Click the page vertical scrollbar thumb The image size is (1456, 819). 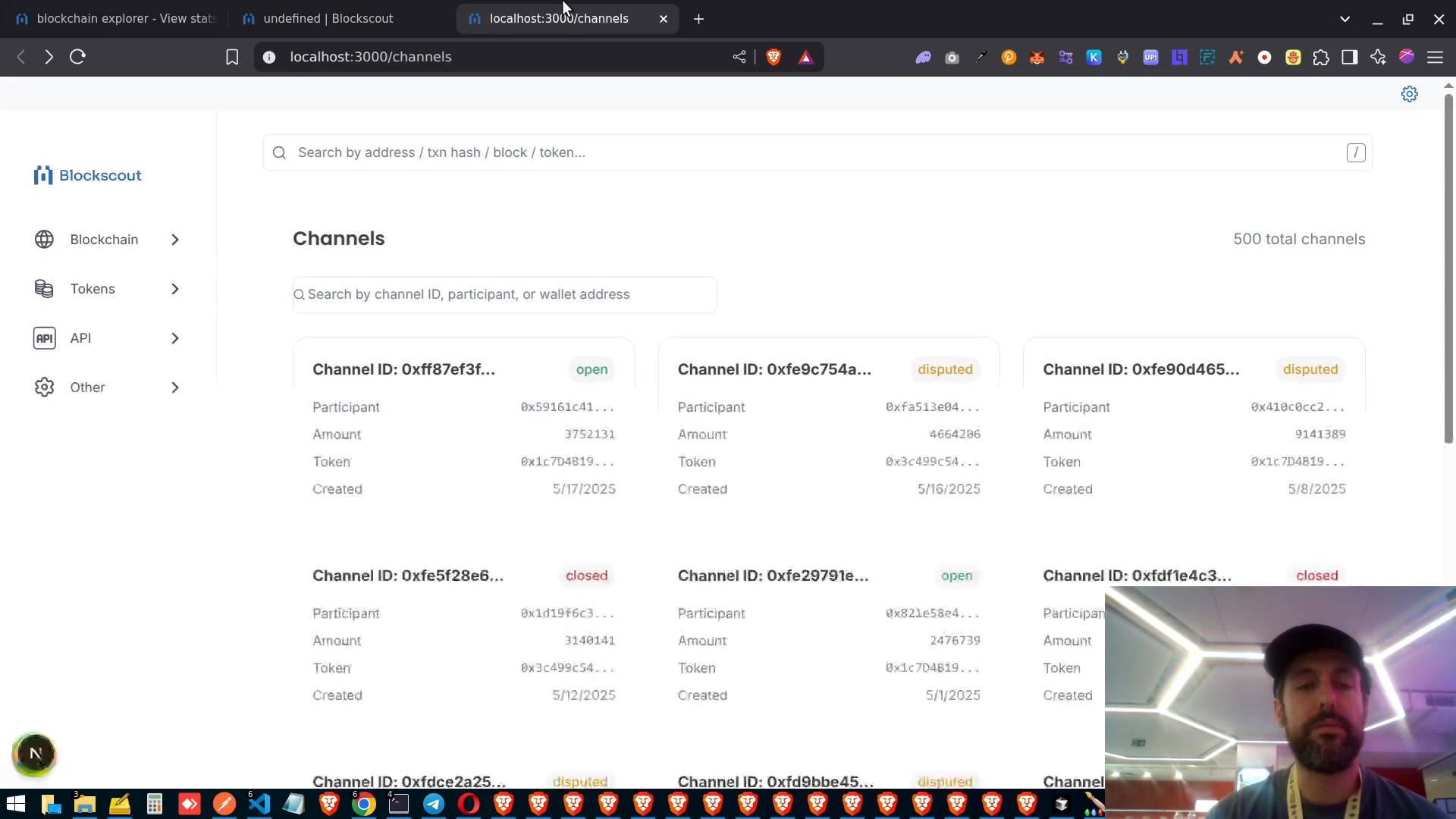pos(1448,267)
